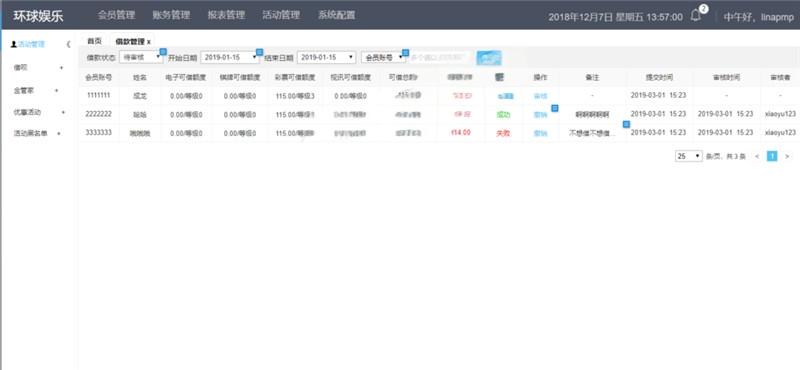The image size is (800, 370).
Task: Click the linapmp user greeting
Action: click(759, 17)
